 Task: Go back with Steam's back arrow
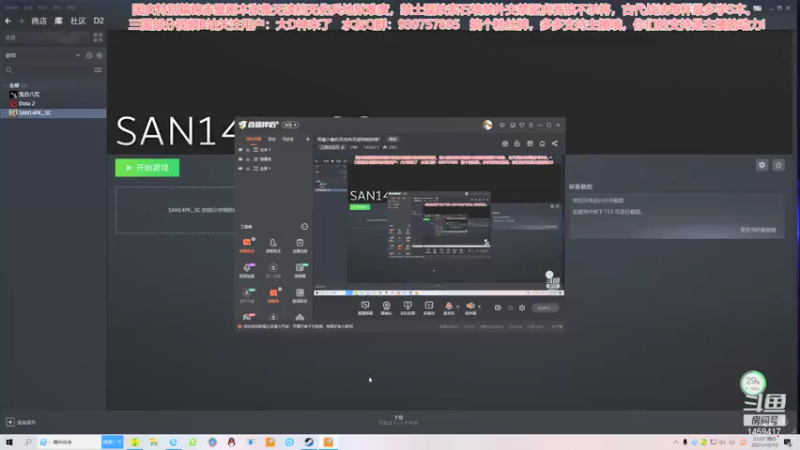point(8,21)
